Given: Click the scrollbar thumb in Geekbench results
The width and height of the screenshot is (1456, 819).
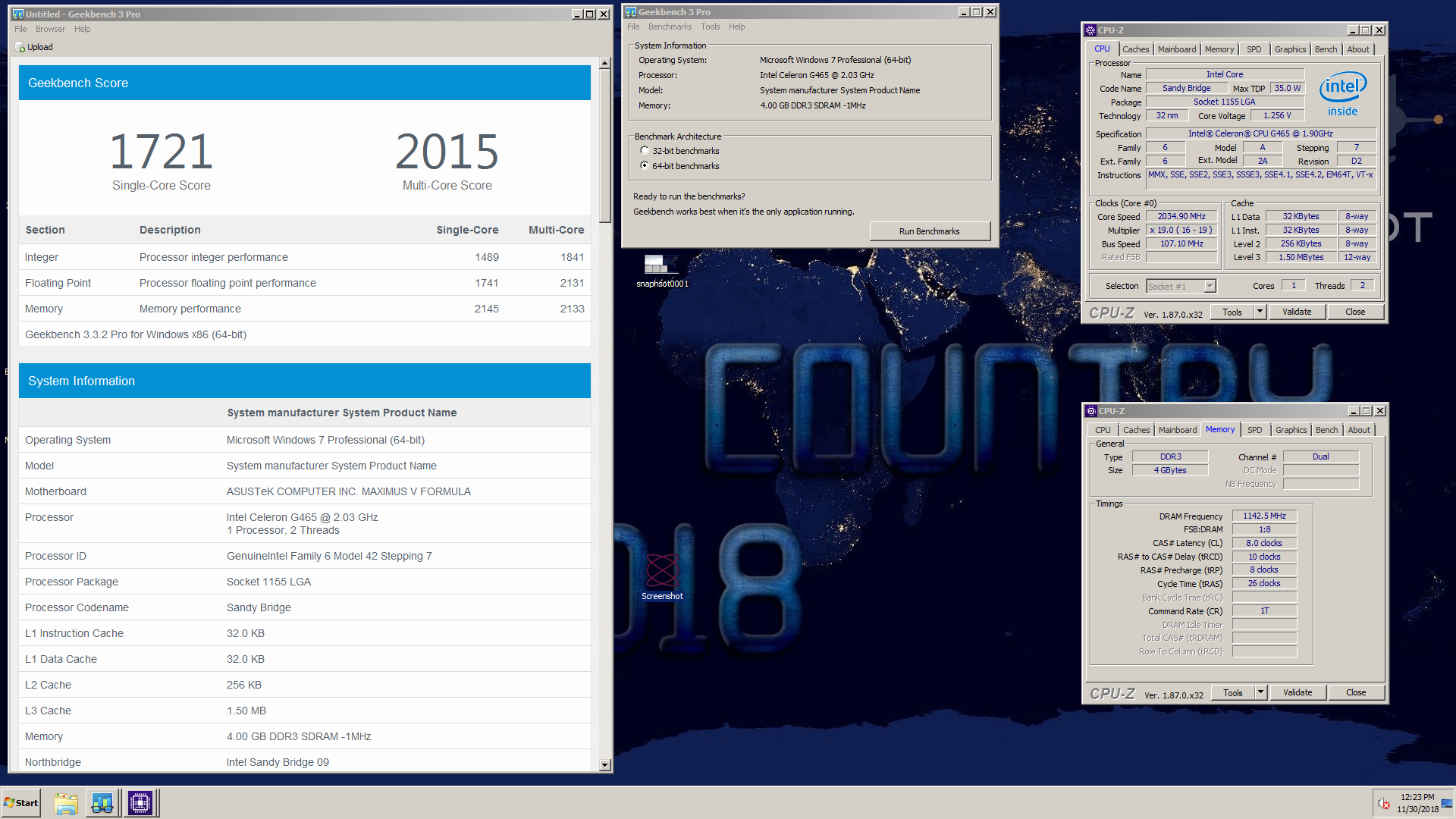Looking at the screenshot, I should tap(604, 146).
